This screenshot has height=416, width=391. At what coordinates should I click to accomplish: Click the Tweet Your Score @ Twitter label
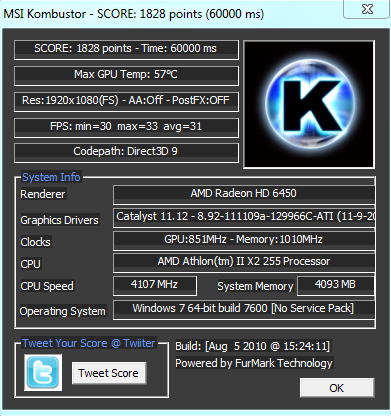coord(89,343)
